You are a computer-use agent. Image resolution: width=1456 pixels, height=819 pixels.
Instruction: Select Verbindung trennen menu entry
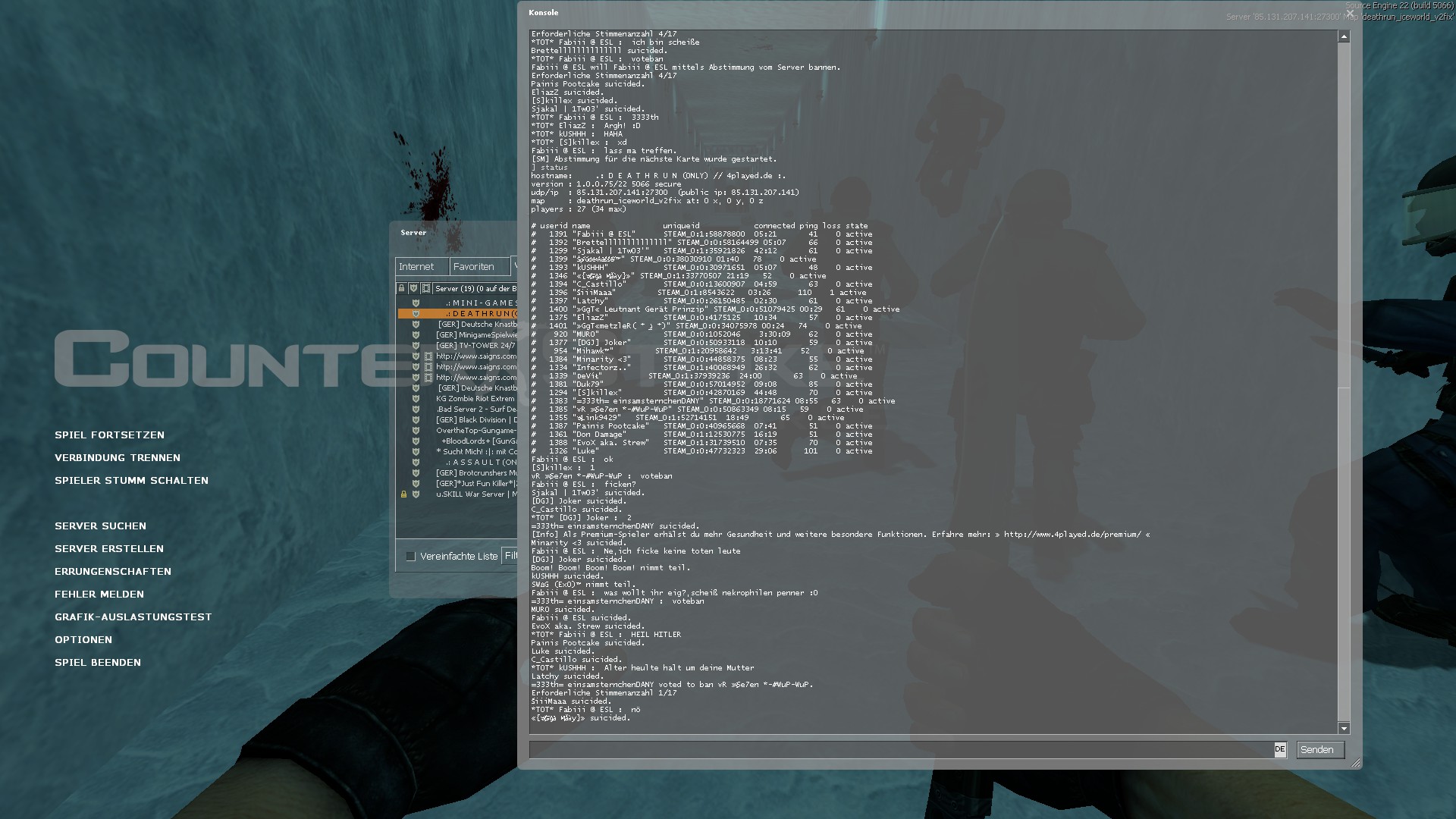(118, 458)
